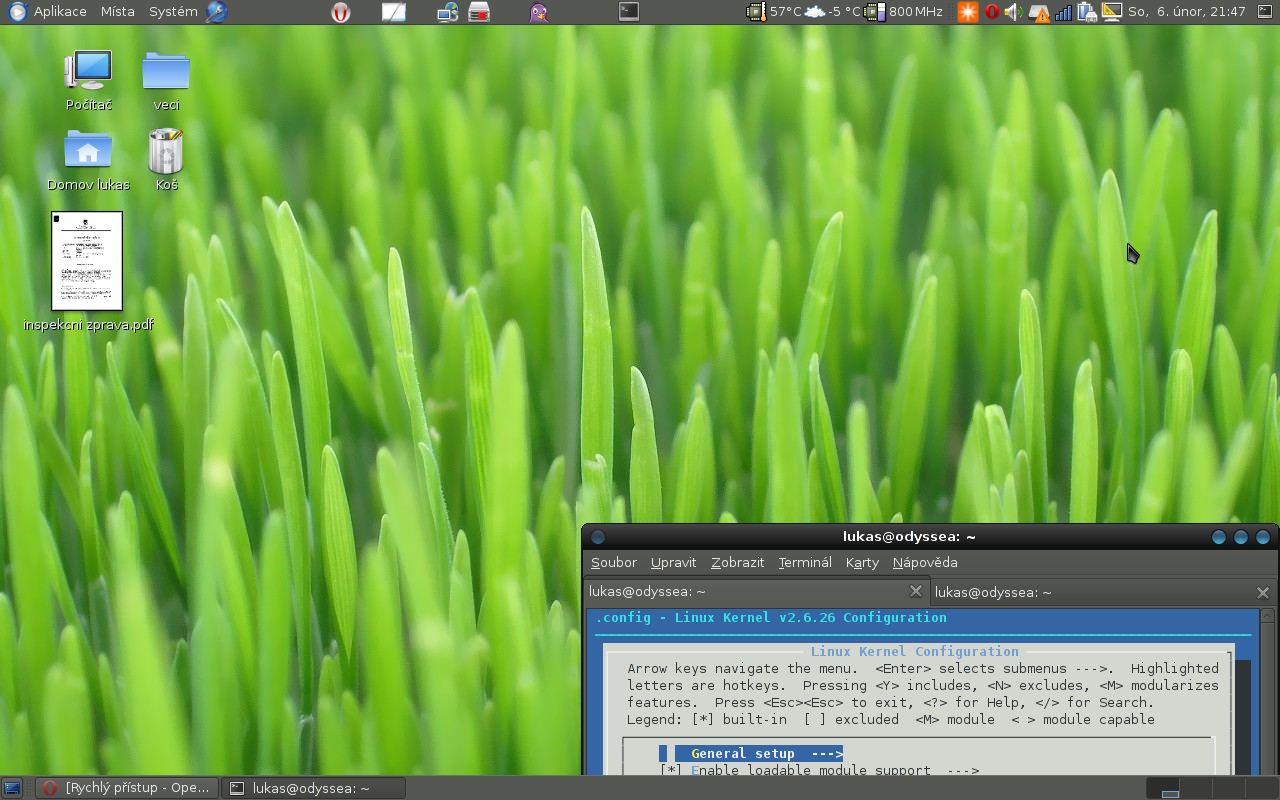The height and width of the screenshot is (800, 1280).
Task: Select the Počítač desktop icon
Action: pyautogui.click(x=88, y=80)
